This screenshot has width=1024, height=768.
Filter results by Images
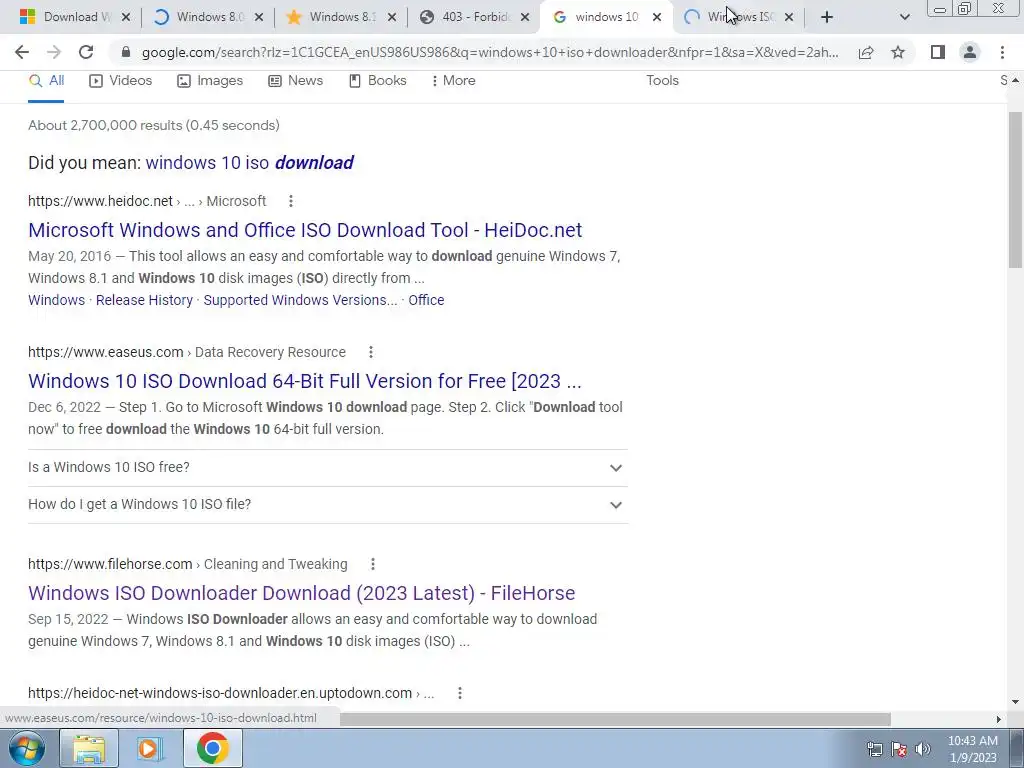point(210,80)
